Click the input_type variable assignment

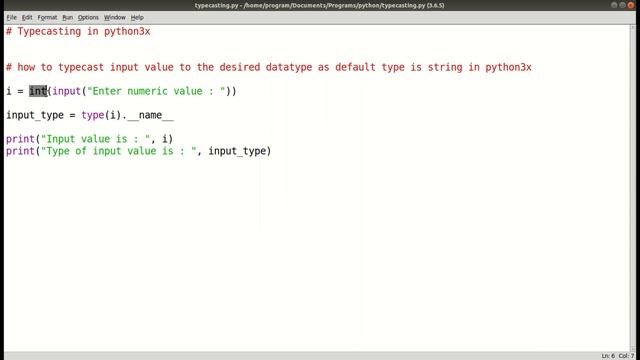[x=90, y=115]
